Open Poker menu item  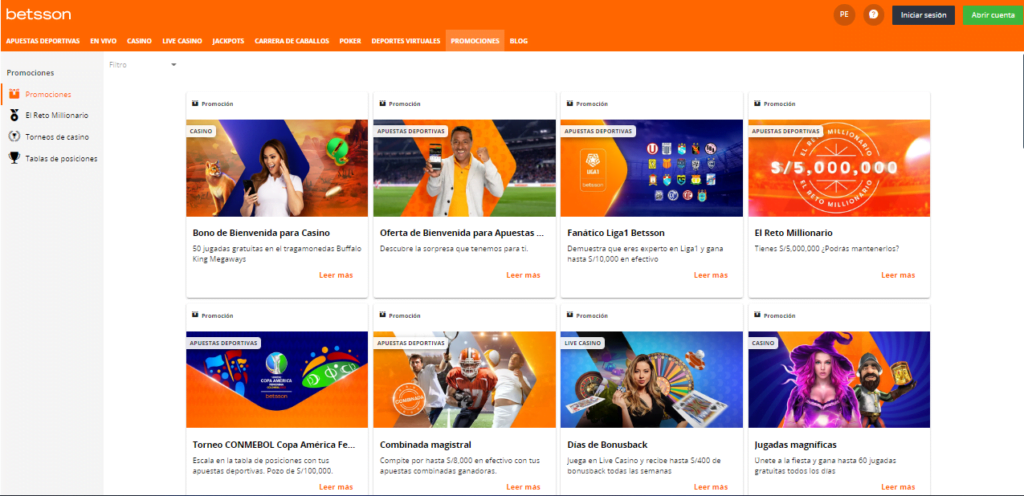(x=350, y=41)
